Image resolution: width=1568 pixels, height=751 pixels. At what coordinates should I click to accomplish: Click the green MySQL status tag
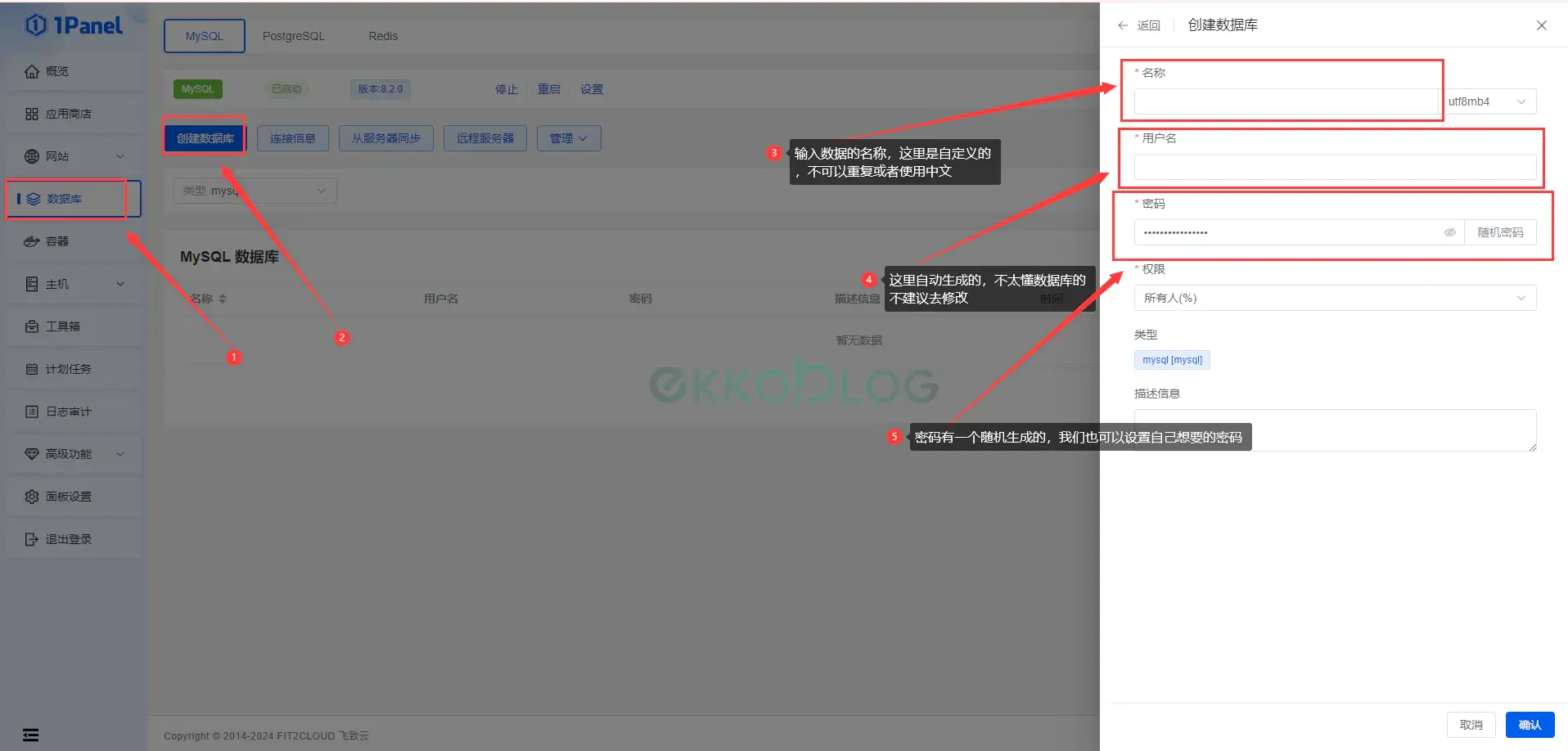click(x=197, y=89)
